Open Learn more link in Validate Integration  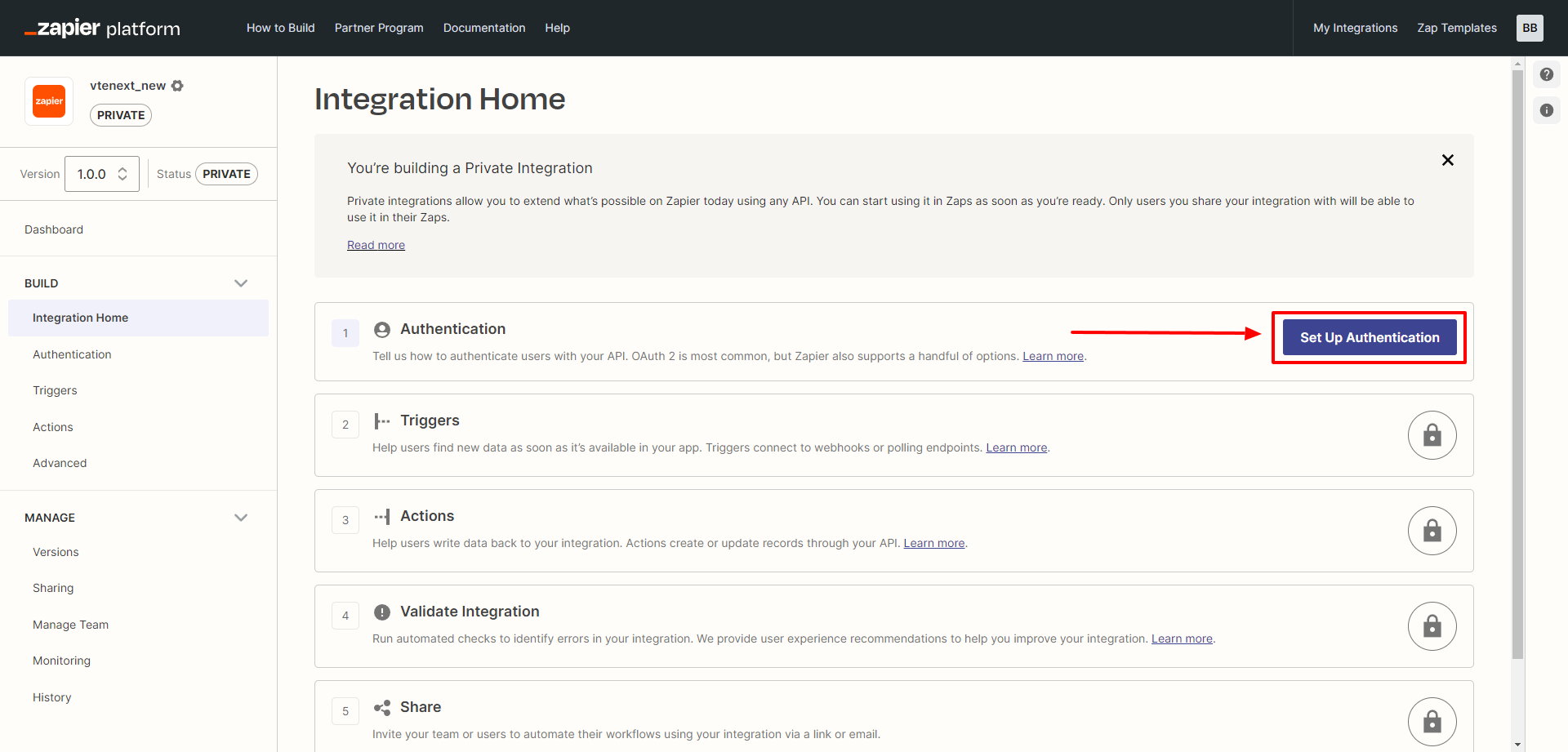point(1182,639)
